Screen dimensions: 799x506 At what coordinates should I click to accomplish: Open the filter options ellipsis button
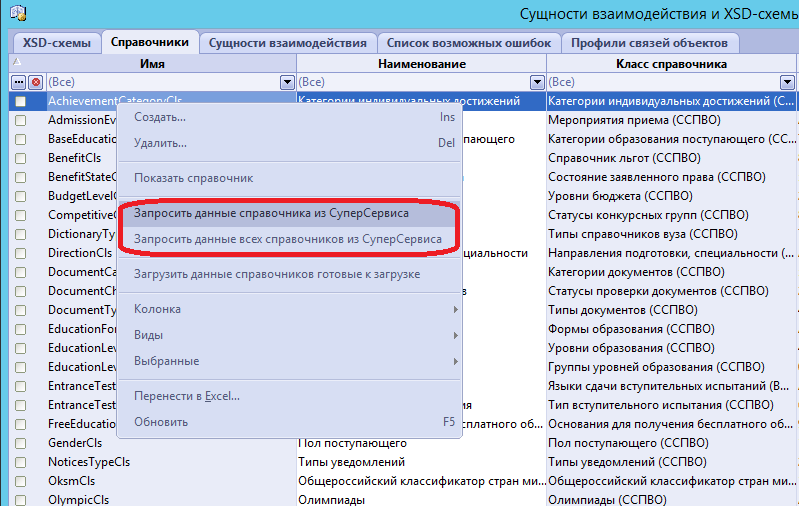click(19, 82)
